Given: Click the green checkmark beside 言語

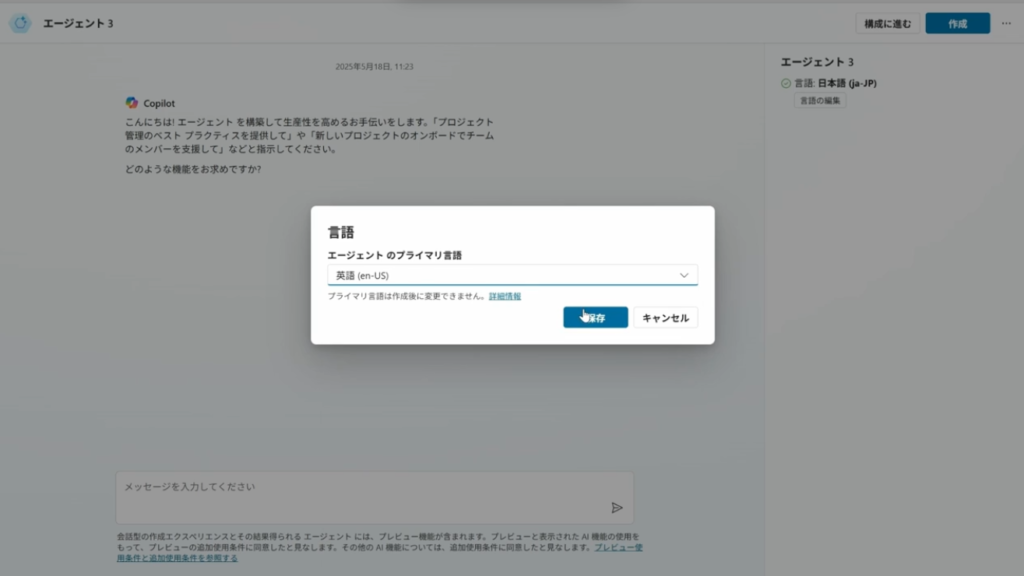Looking at the screenshot, I should 786,84.
